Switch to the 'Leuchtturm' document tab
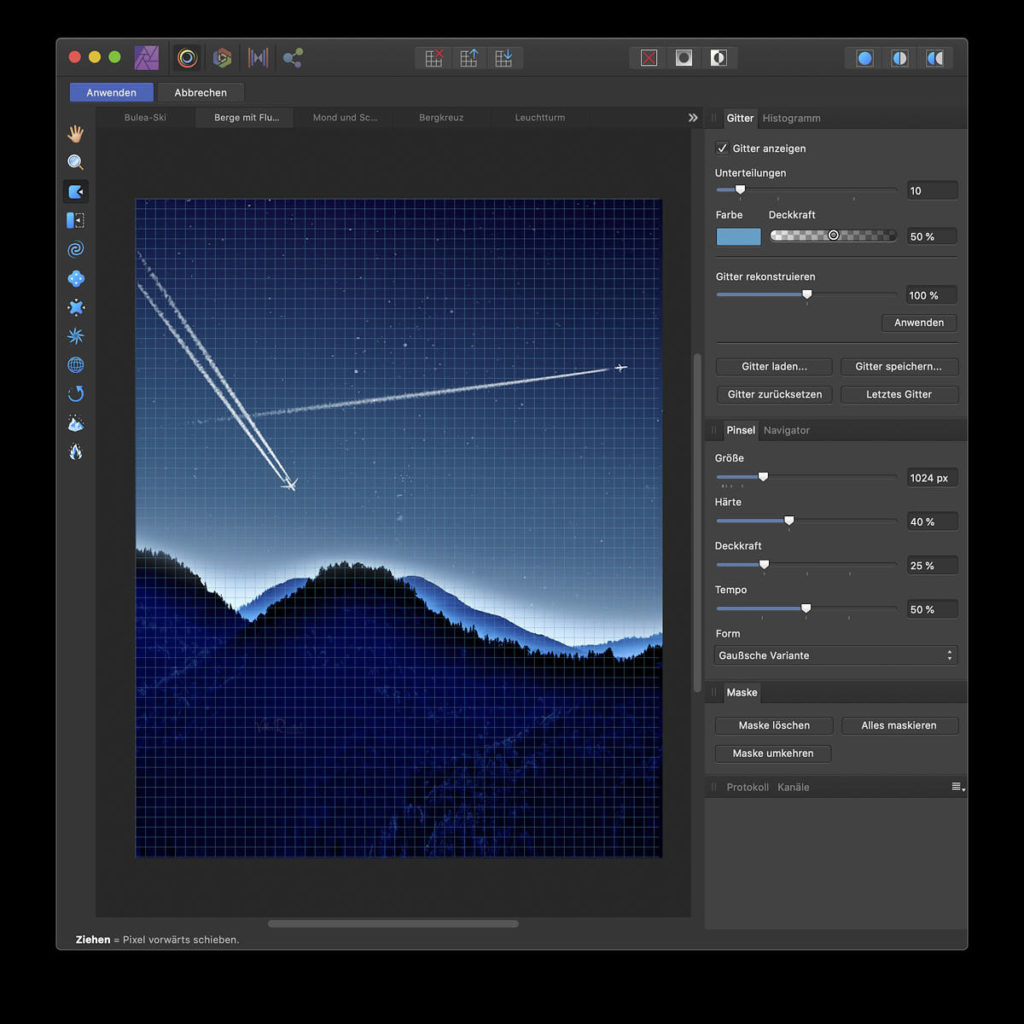The height and width of the screenshot is (1024, 1024). point(539,118)
